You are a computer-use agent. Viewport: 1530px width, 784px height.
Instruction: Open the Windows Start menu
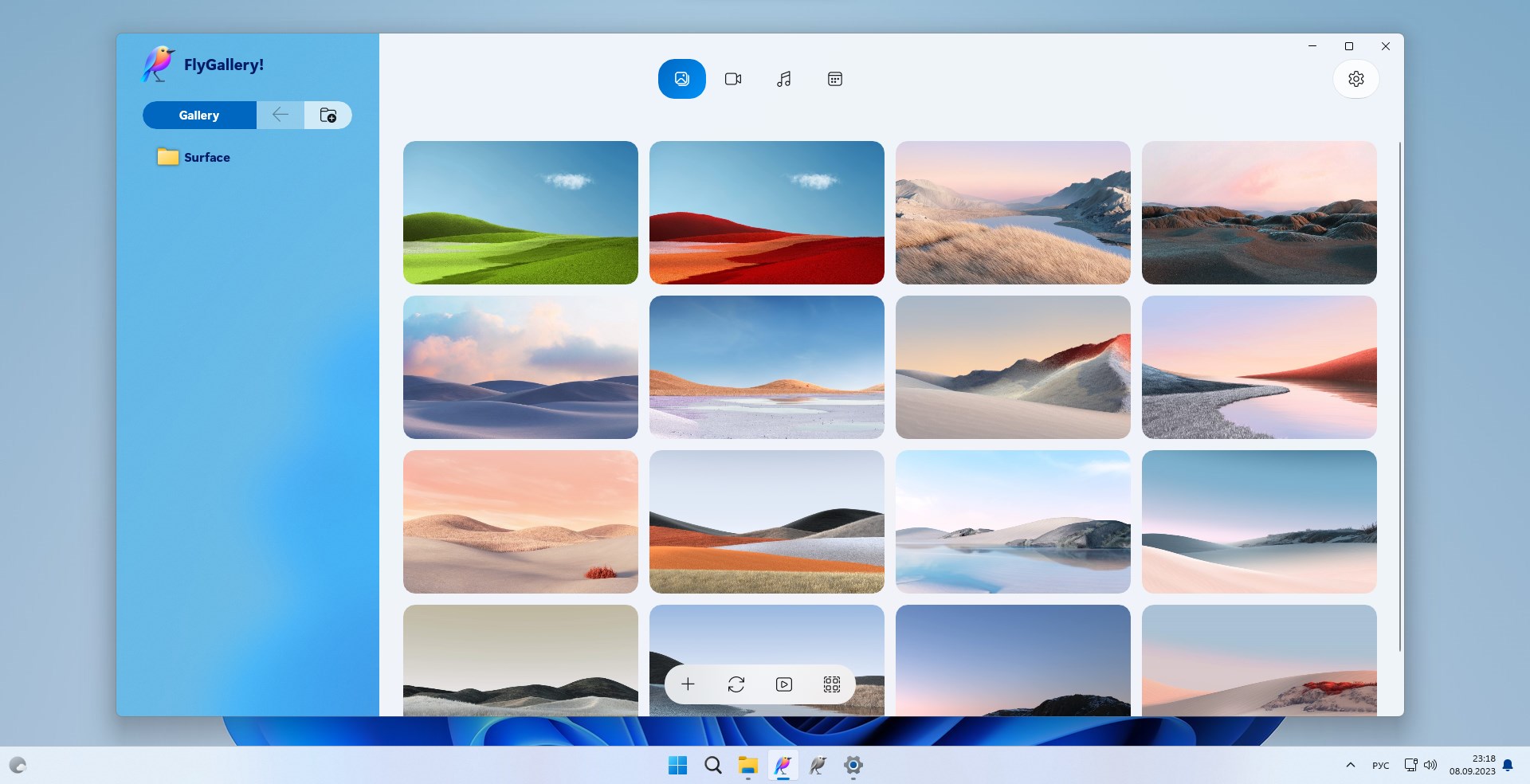(x=677, y=765)
